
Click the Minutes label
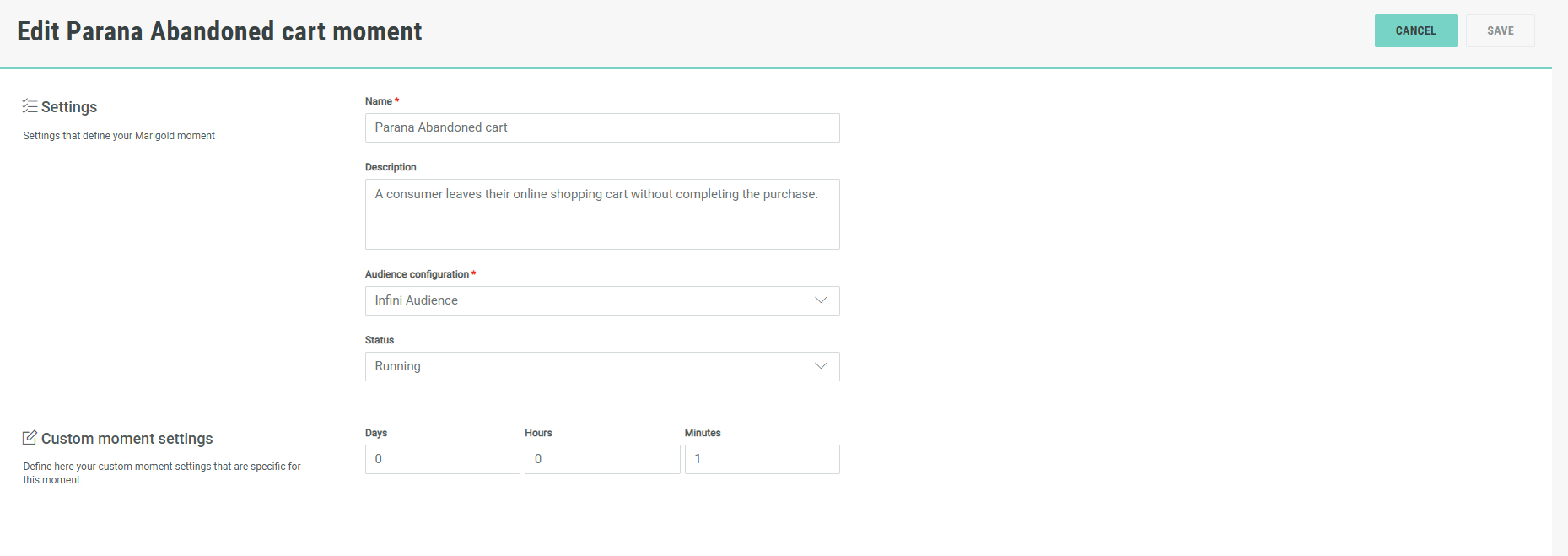coord(703,433)
